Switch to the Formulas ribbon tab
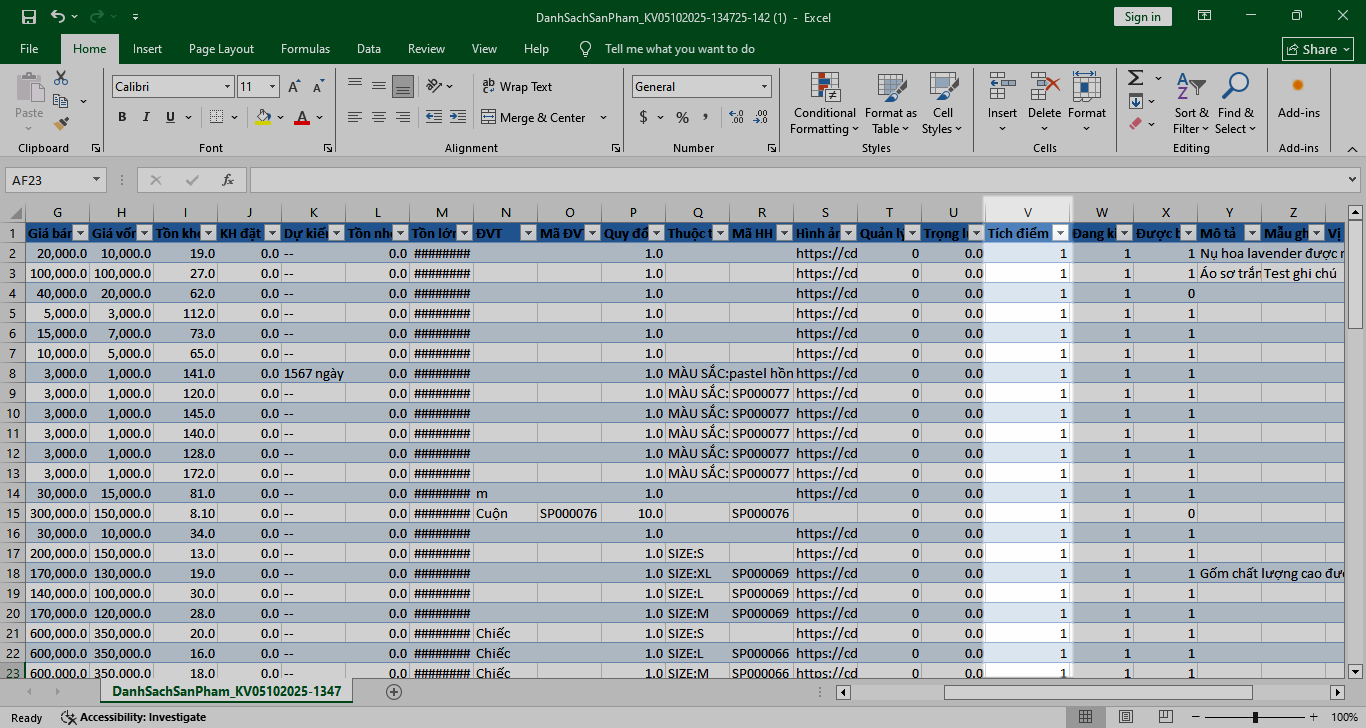This screenshot has width=1366, height=728. tap(305, 49)
